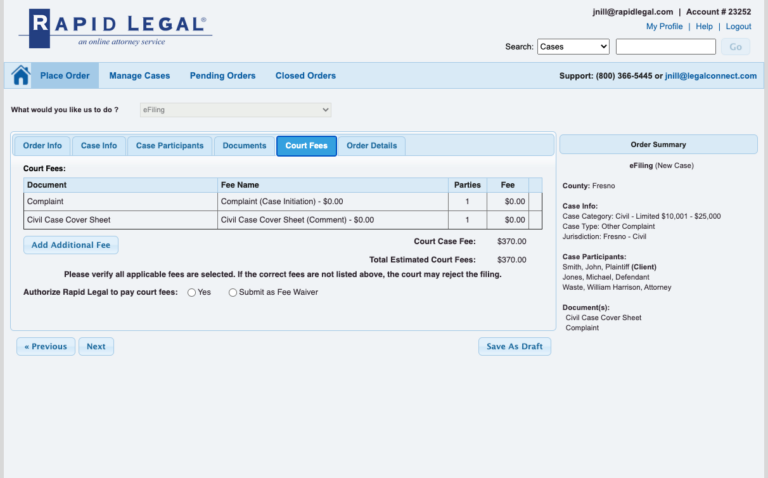Viewport: 768px width, 478px height.
Task: Open the eFiling service dropdown
Action: point(236,110)
